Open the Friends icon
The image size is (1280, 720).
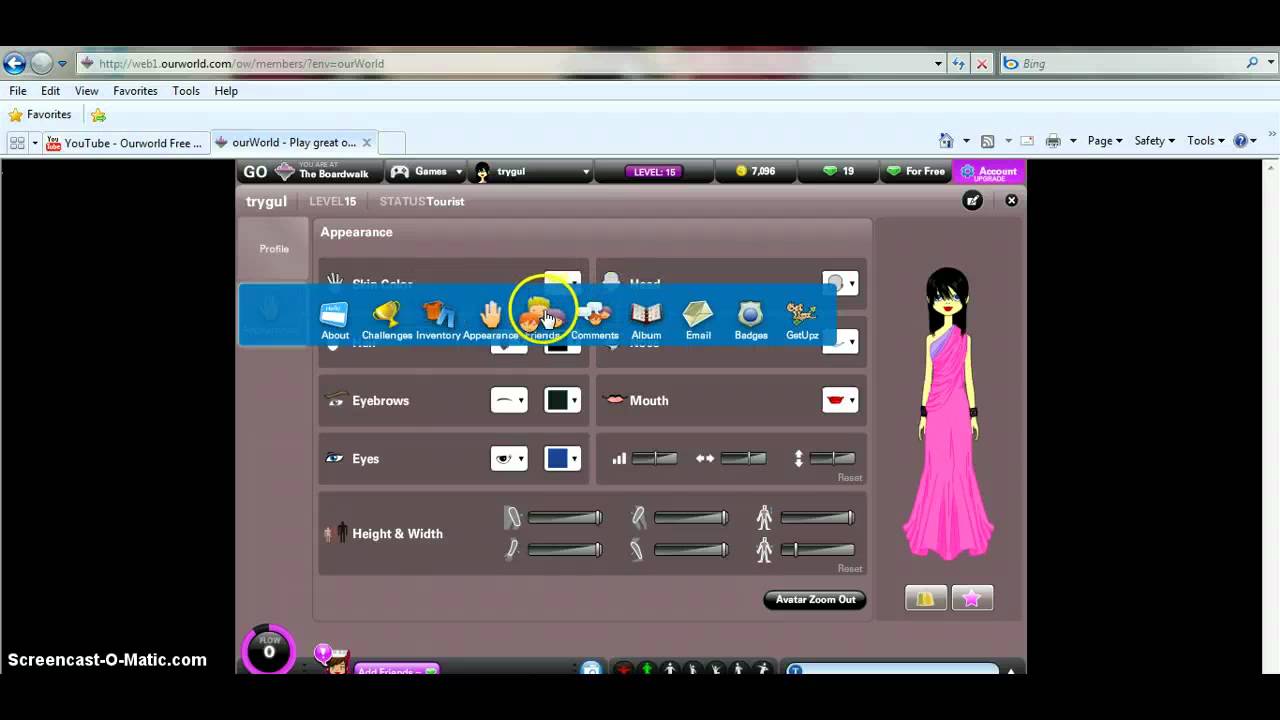pyautogui.click(x=542, y=320)
